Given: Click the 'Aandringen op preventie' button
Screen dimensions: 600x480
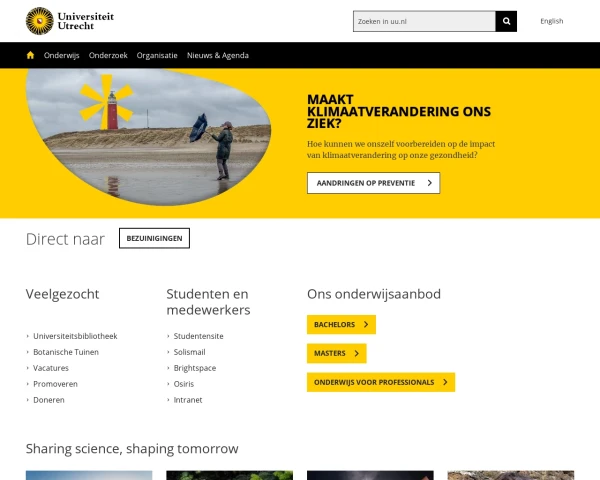Looking at the screenshot, I should click(x=373, y=183).
